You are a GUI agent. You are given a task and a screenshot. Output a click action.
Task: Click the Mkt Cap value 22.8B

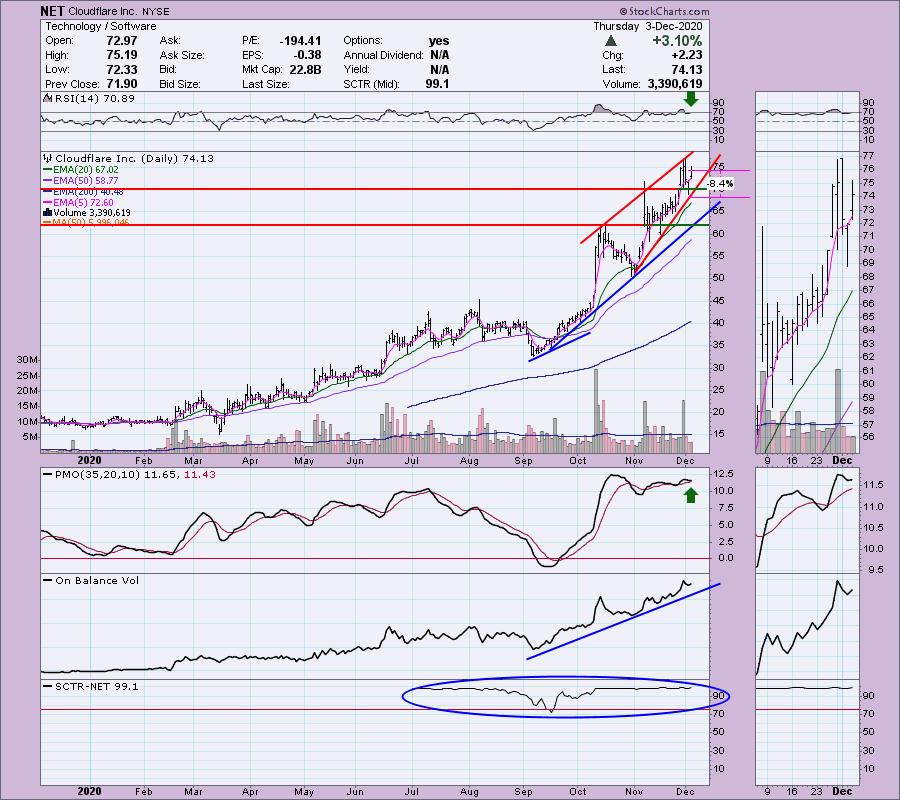(305, 69)
